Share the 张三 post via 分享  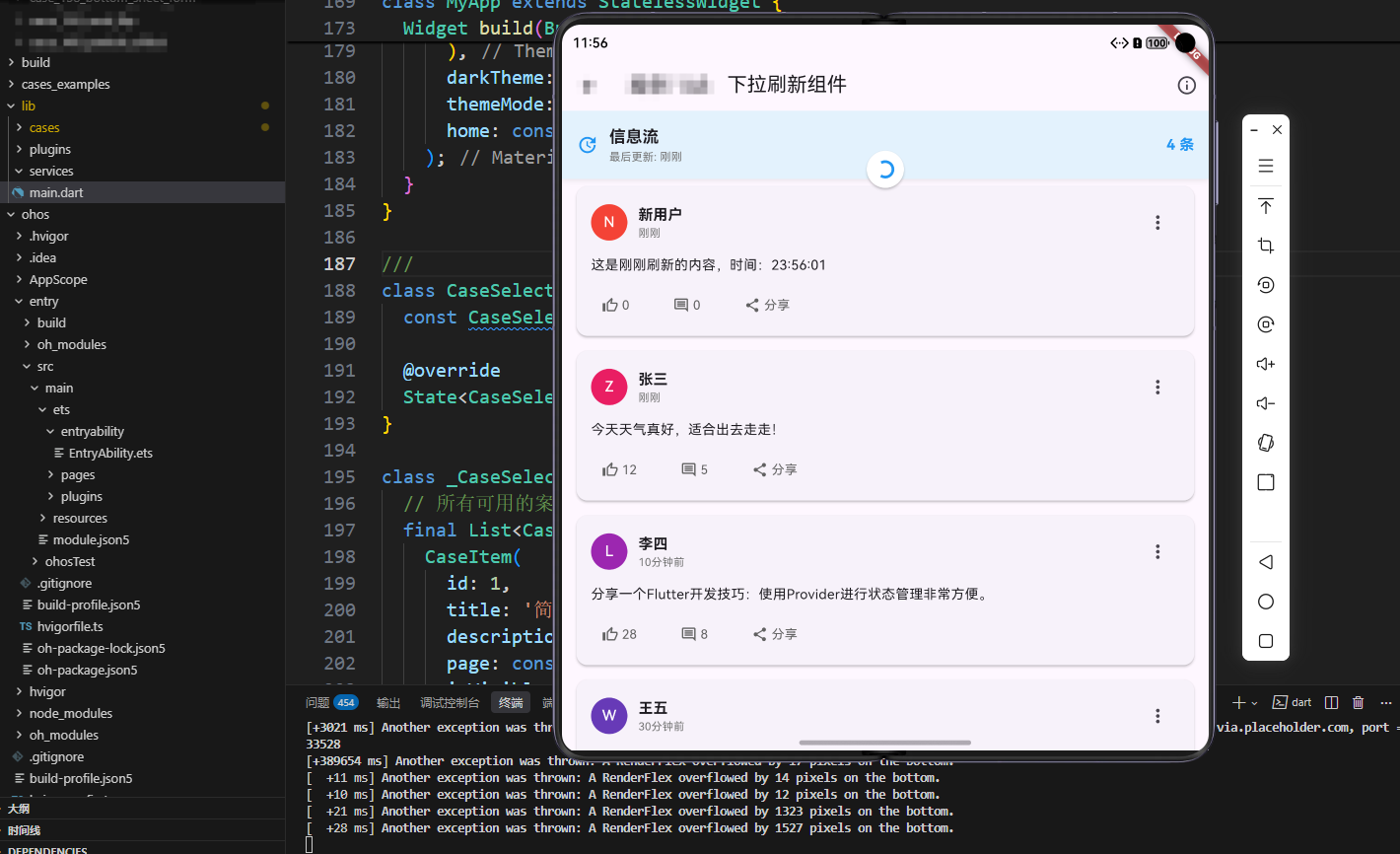click(775, 469)
